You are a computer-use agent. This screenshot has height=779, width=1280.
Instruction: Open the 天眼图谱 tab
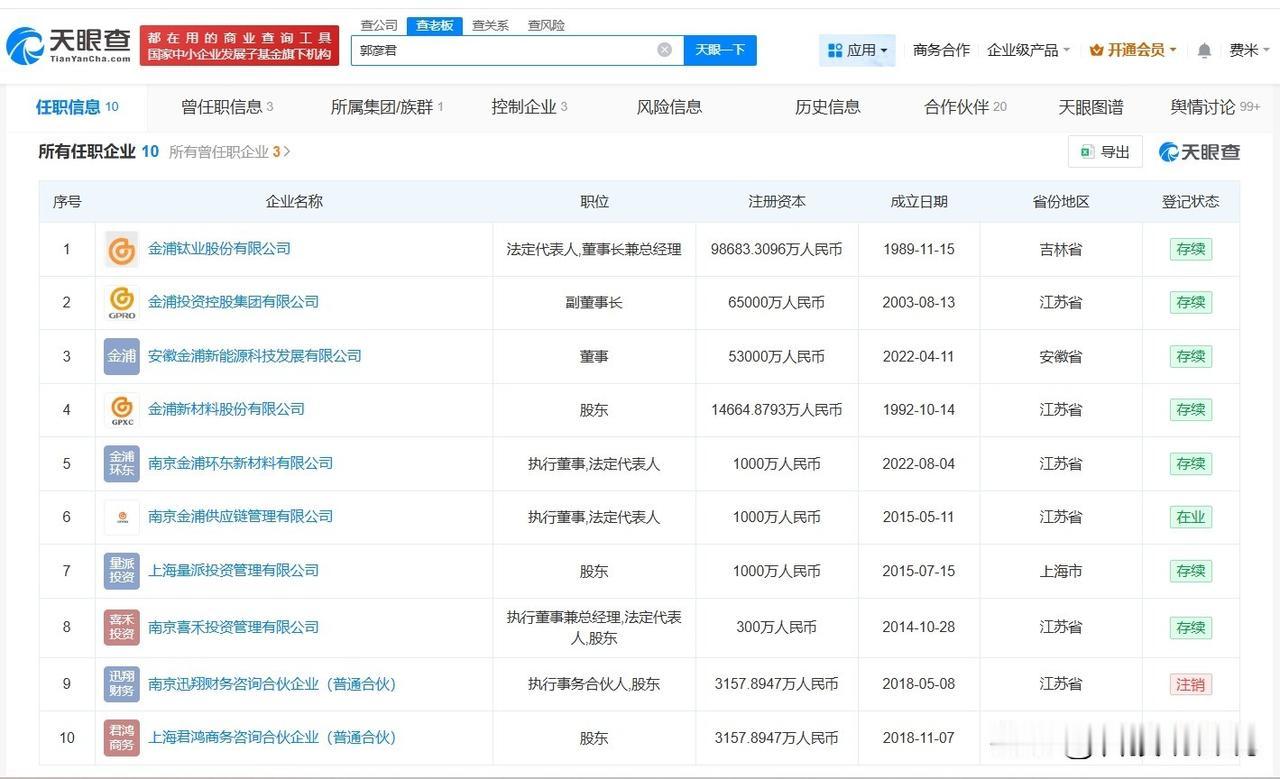click(1090, 107)
